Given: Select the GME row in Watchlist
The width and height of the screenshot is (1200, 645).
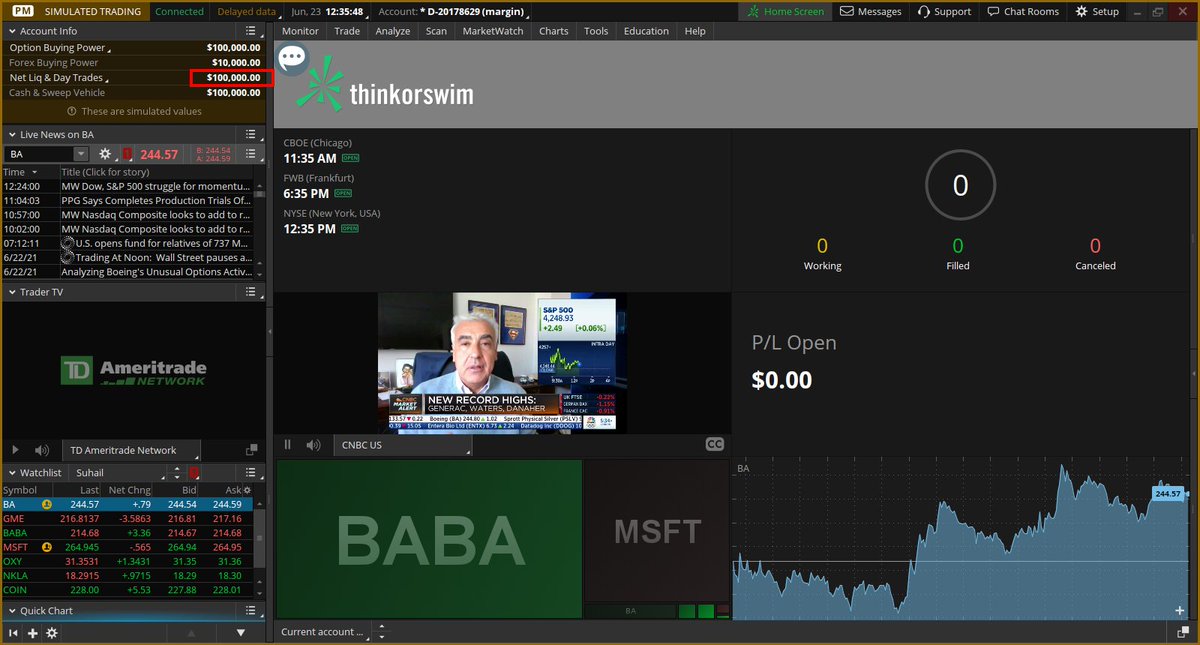Looking at the screenshot, I should point(126,519).
